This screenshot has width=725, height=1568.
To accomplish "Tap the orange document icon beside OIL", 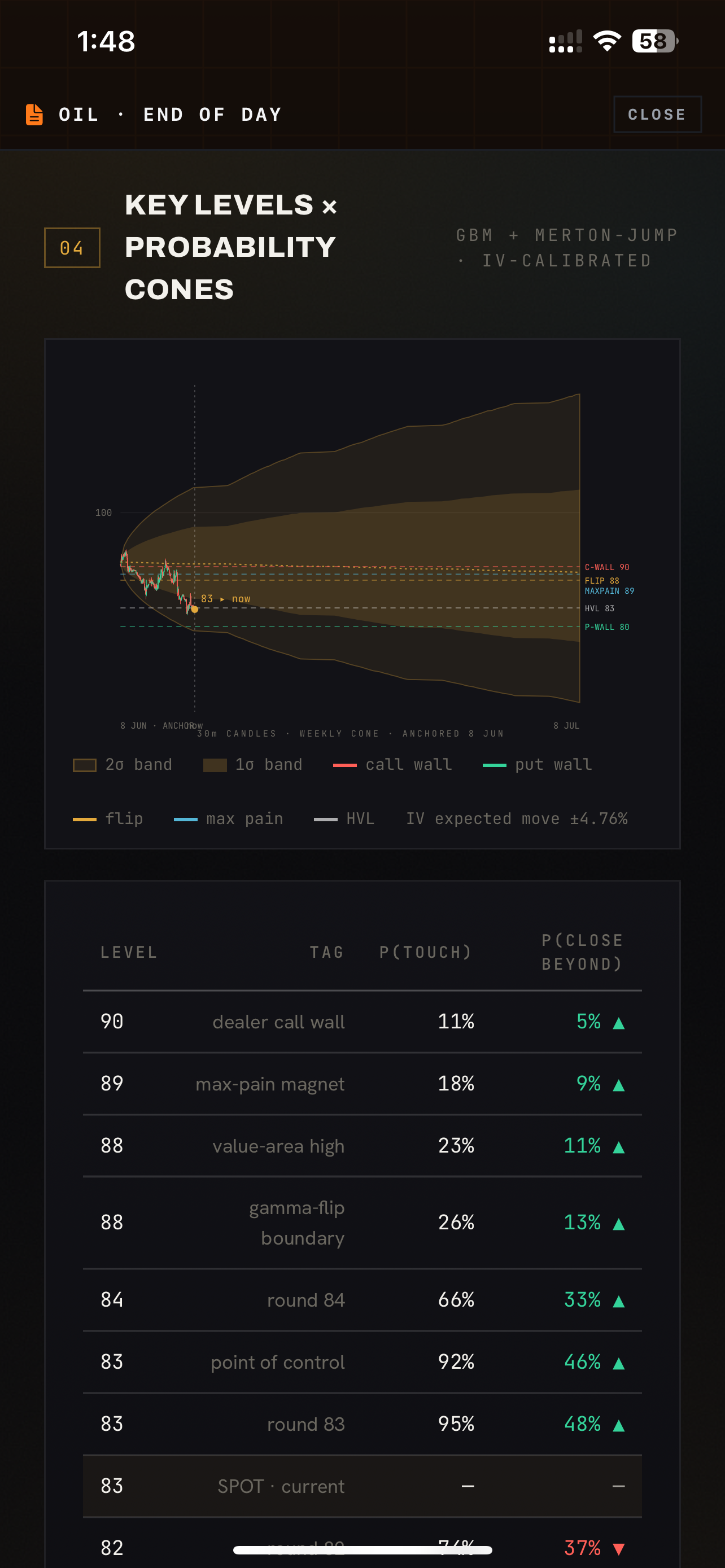I will pyautogui.click(x=34, y=115).
